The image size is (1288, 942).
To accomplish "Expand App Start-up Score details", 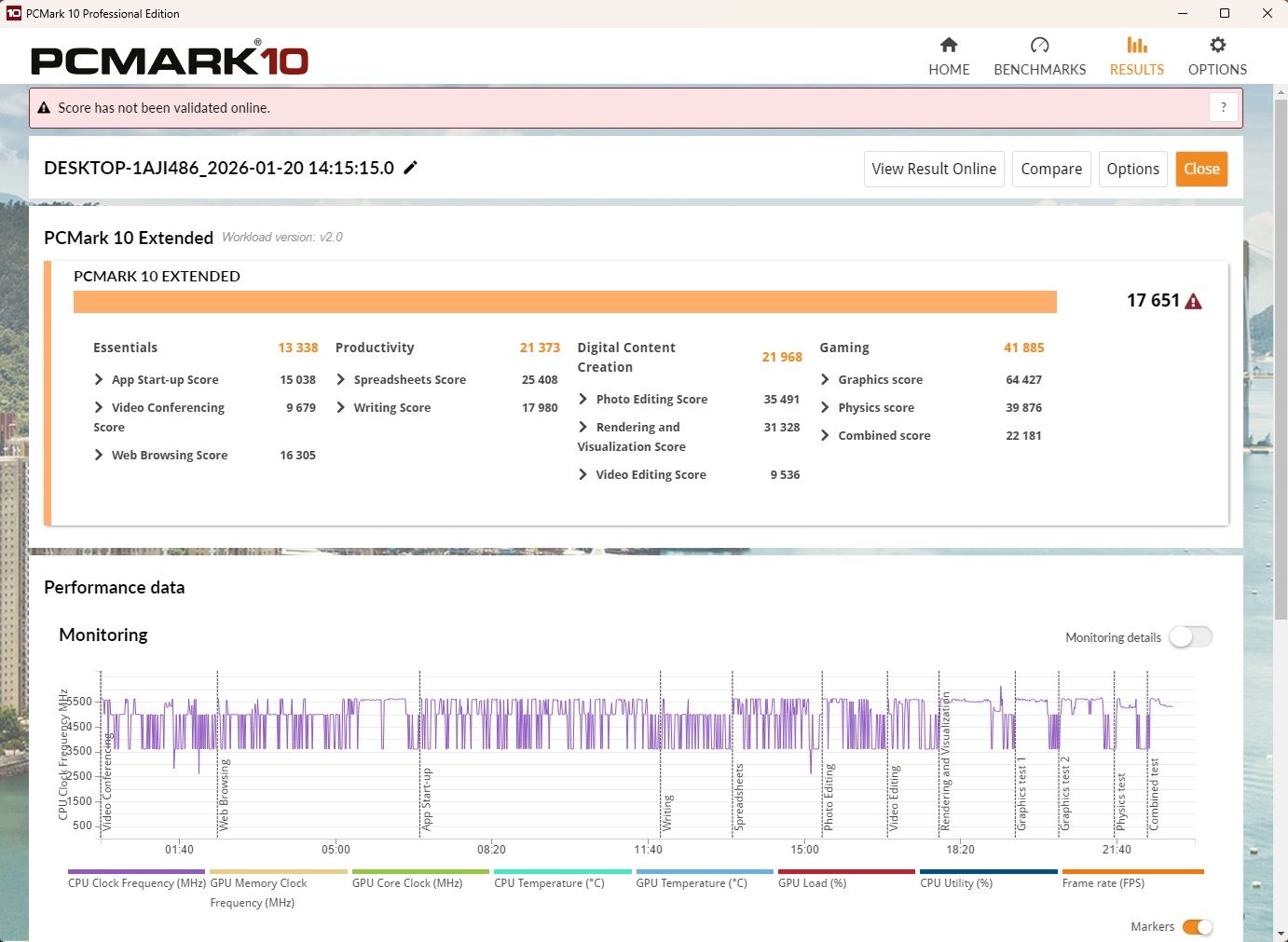I will [99, 379].
